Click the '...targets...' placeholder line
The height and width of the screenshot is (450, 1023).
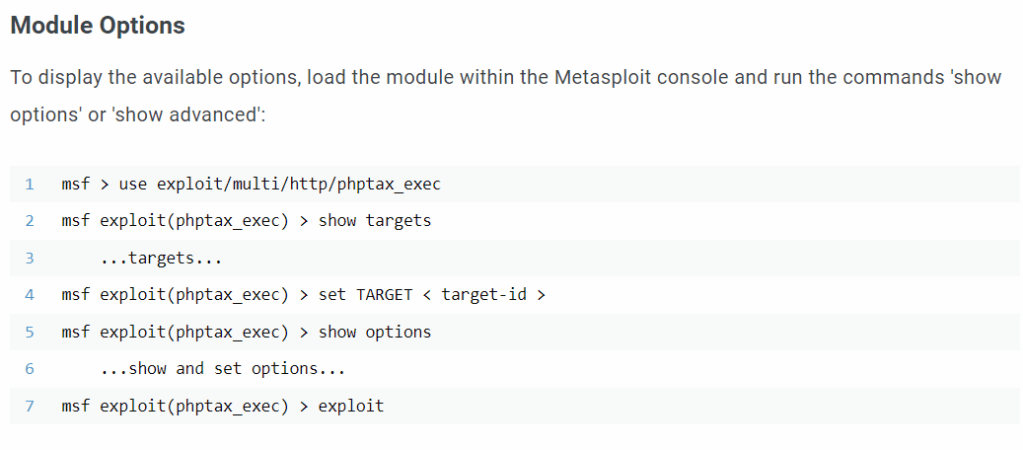[x=160, y=258]
